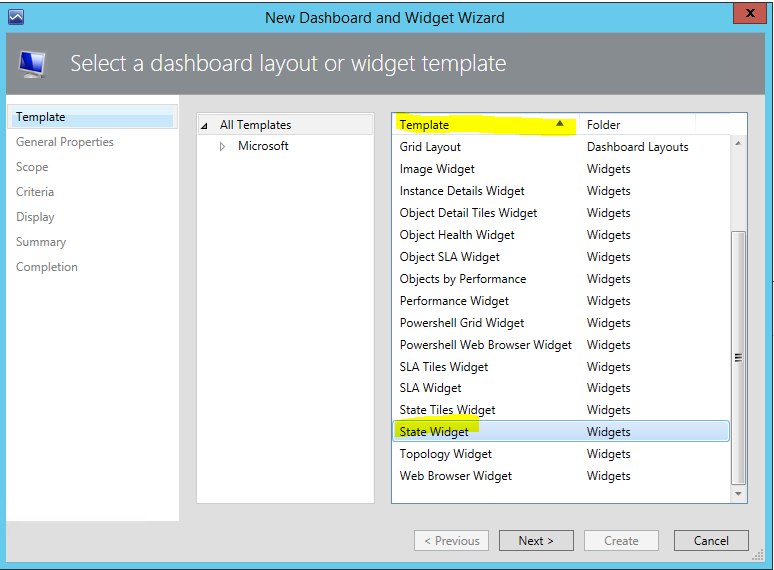Screen dimensions: 774x570
Task: Select SLA Widget template
Action: (561, 388)
